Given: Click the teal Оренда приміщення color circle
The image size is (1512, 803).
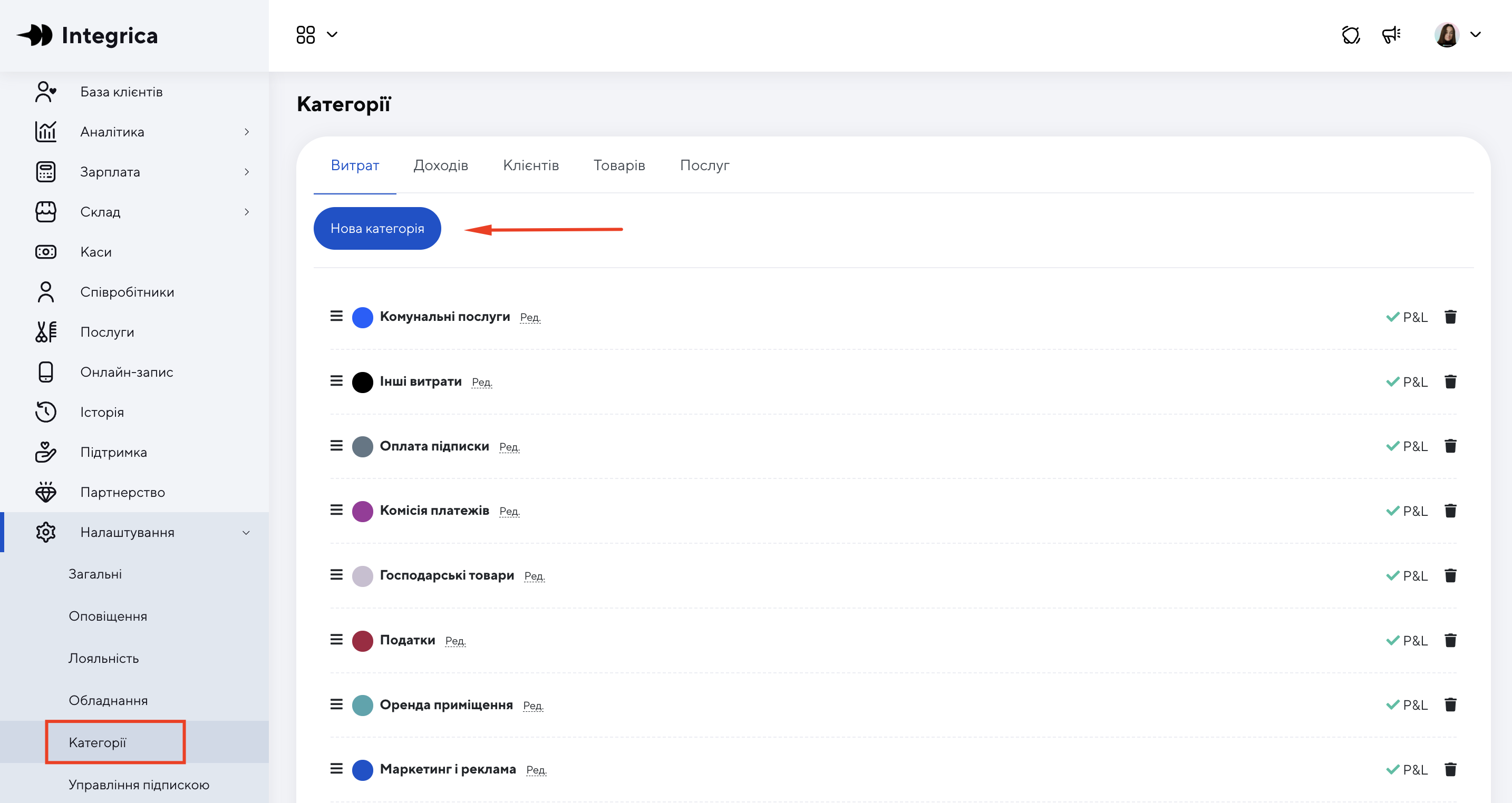Looking at the screenshot, I should click(x=362, y=705).
